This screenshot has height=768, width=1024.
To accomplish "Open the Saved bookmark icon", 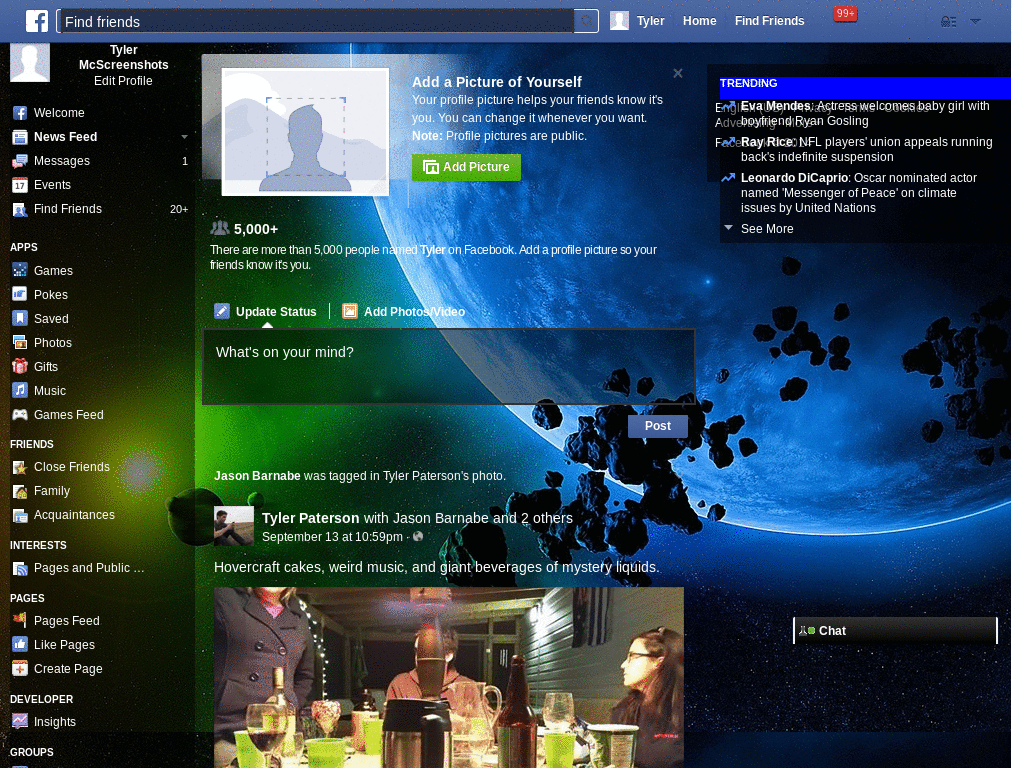I will 20,318.
